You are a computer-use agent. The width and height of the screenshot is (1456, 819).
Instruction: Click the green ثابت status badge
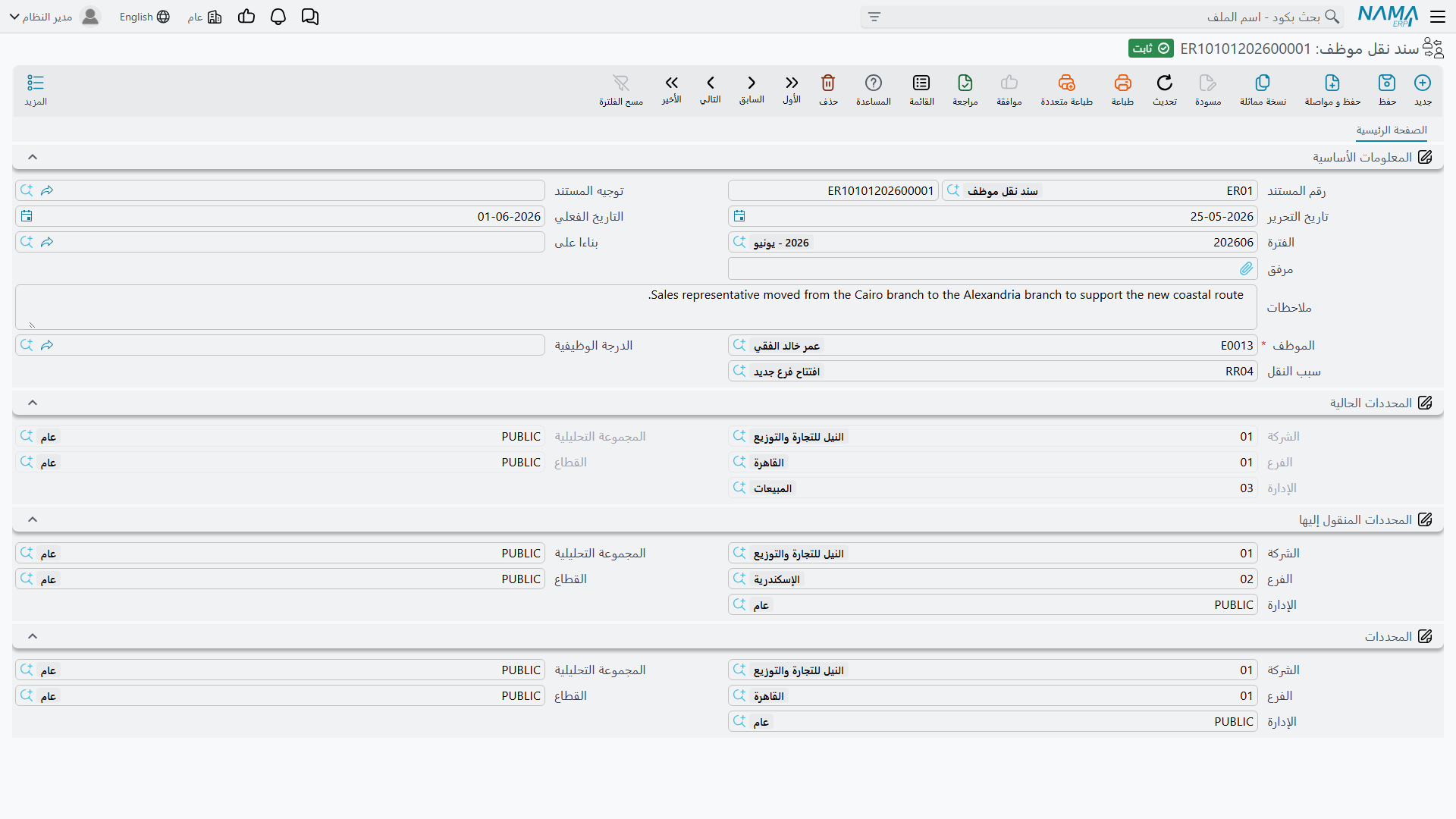(1151, 49)
